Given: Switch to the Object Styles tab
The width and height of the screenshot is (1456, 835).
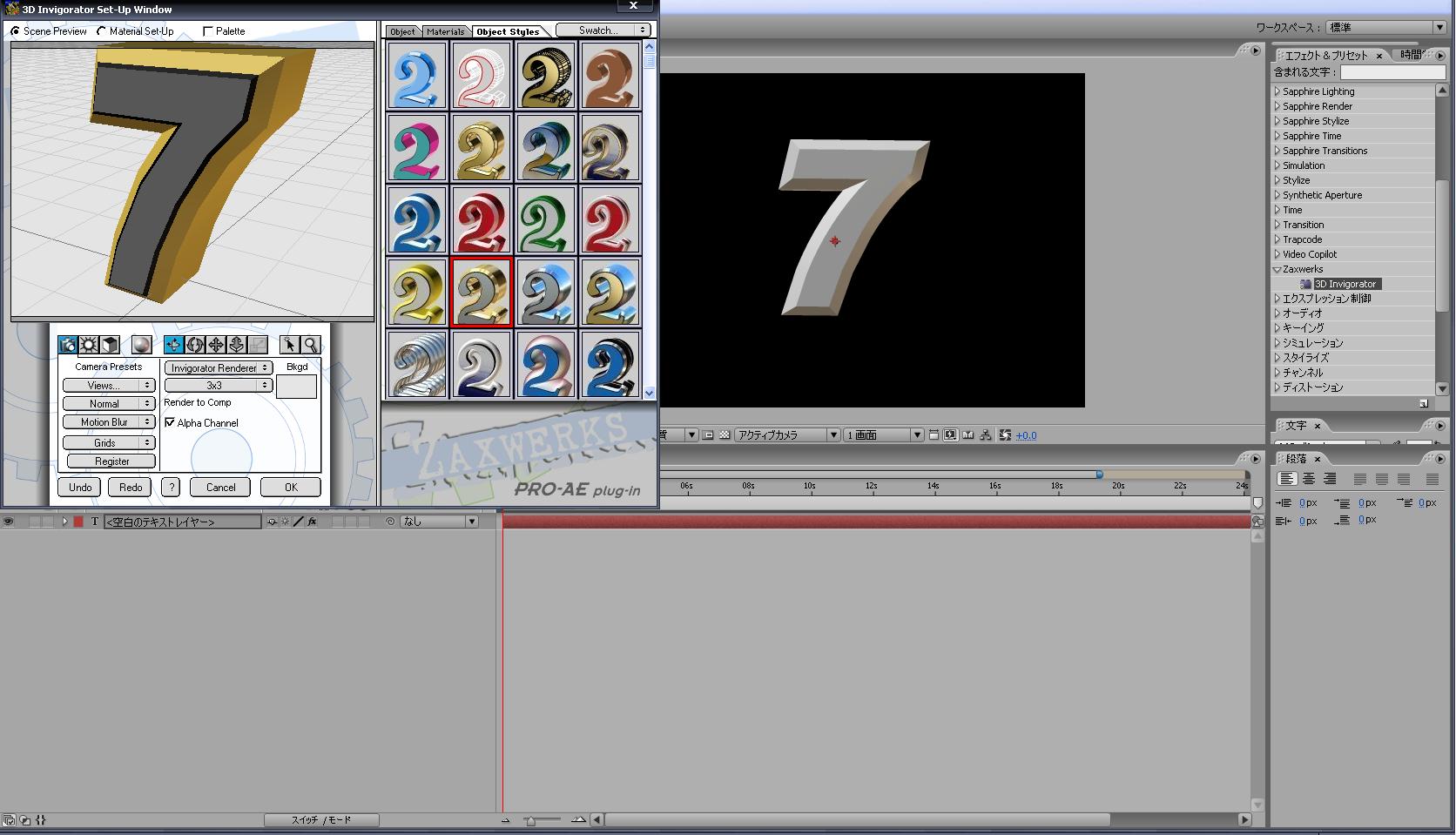Looking at the screenshot, I should 508,31.
